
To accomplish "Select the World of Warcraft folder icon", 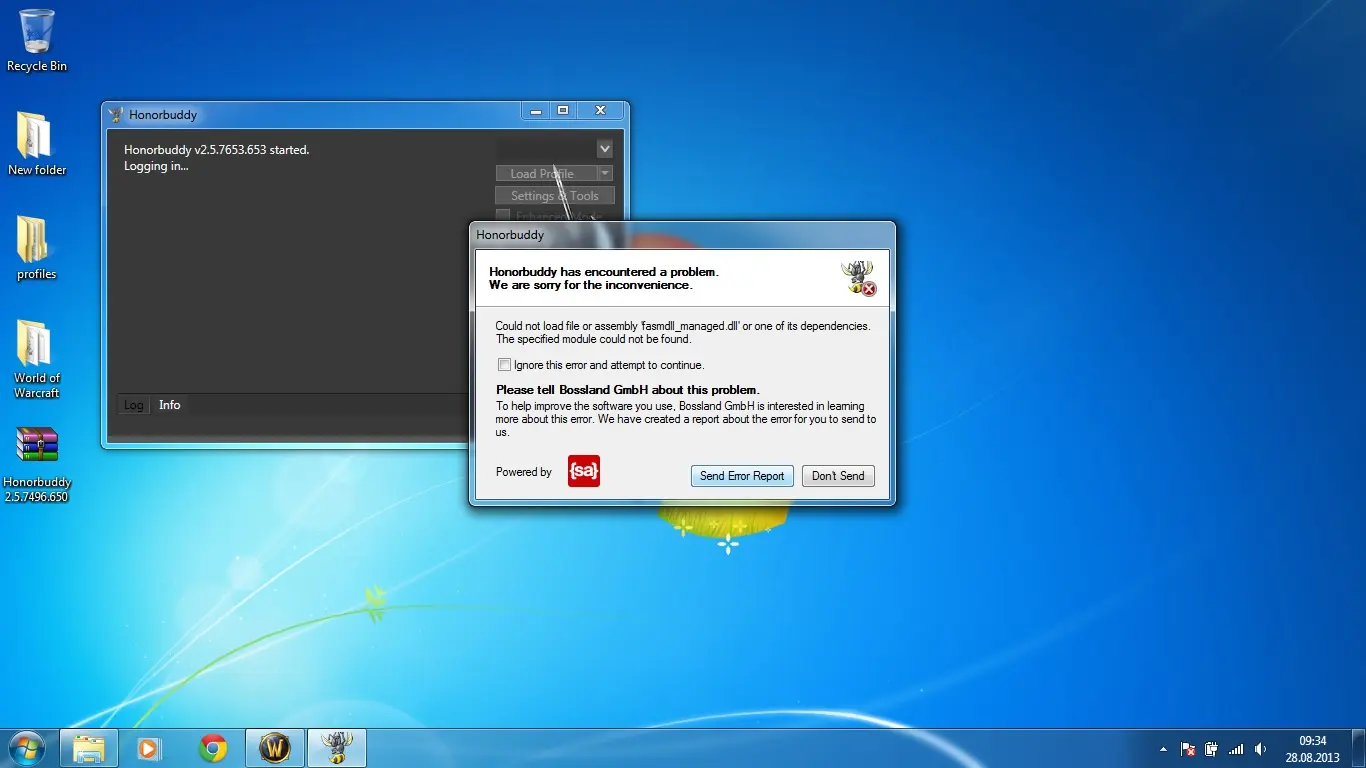I will (37, 358).
